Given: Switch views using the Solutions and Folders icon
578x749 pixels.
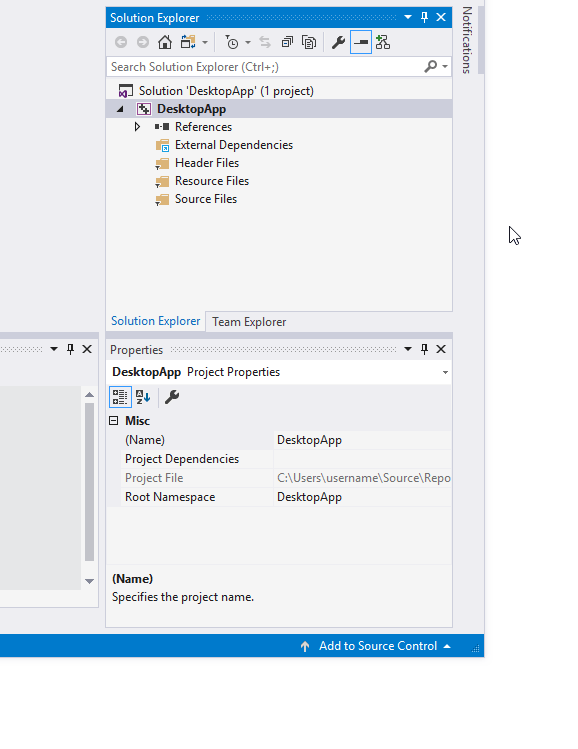Looking at the screenshot, I should tap(188, 43).
